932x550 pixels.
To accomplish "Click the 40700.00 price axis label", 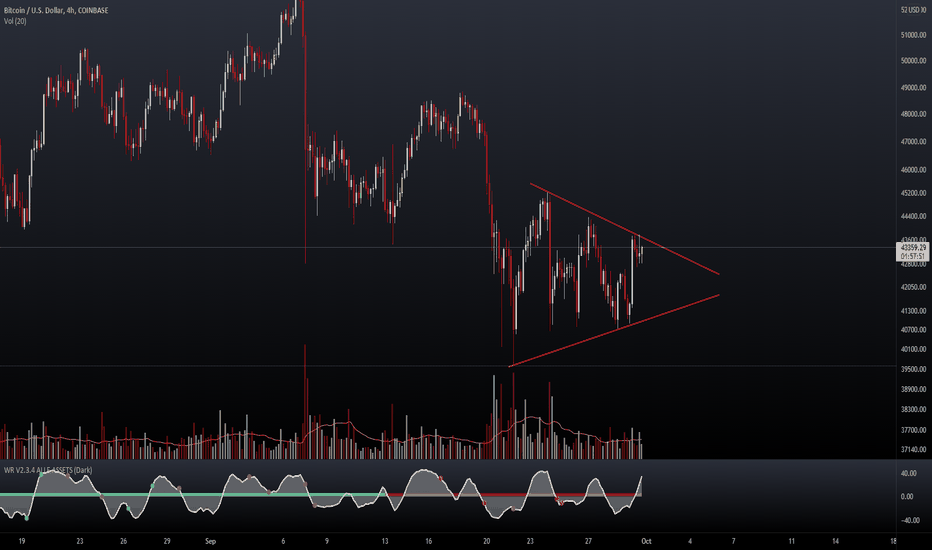I will tap(913, 330).
